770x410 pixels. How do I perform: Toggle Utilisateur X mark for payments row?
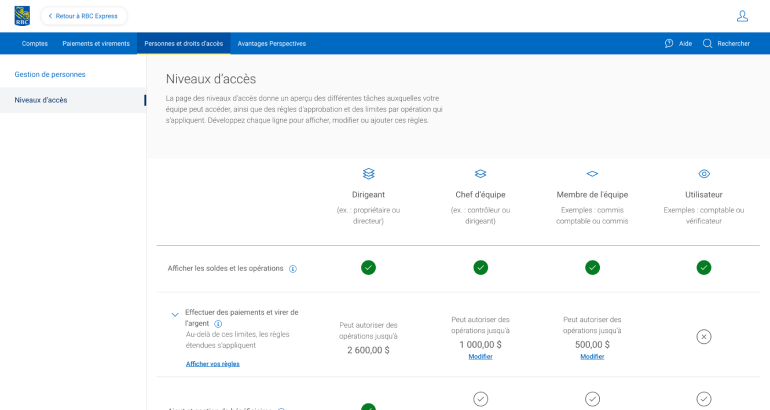click(704, 337)
